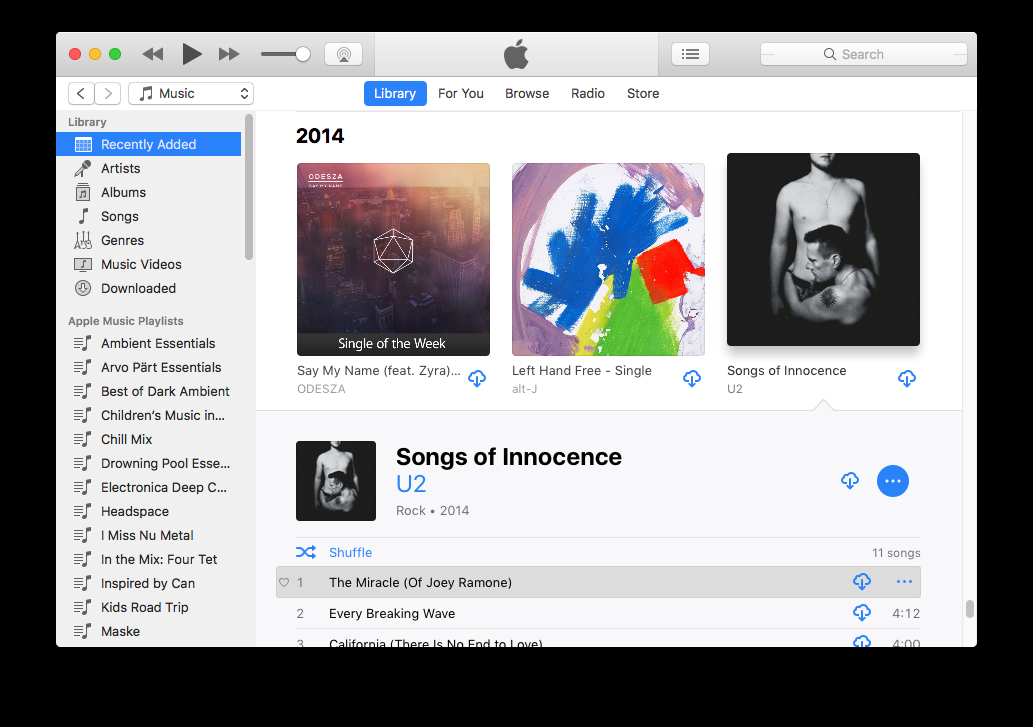Open the Store tab
1033x727 pixels.
[x=643, y=94]
